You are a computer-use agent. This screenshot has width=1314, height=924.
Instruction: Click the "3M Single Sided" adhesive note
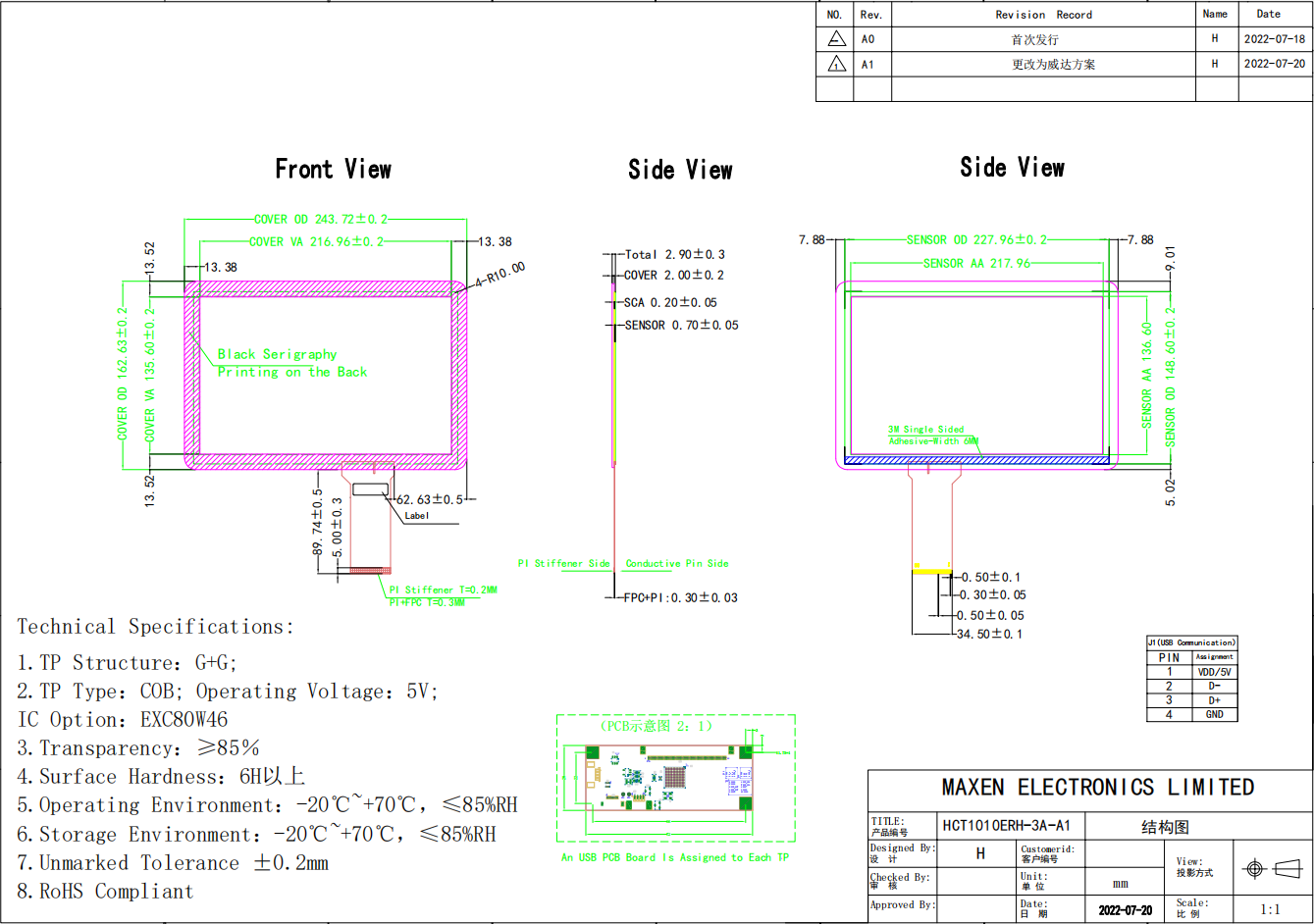coord(926,430)
